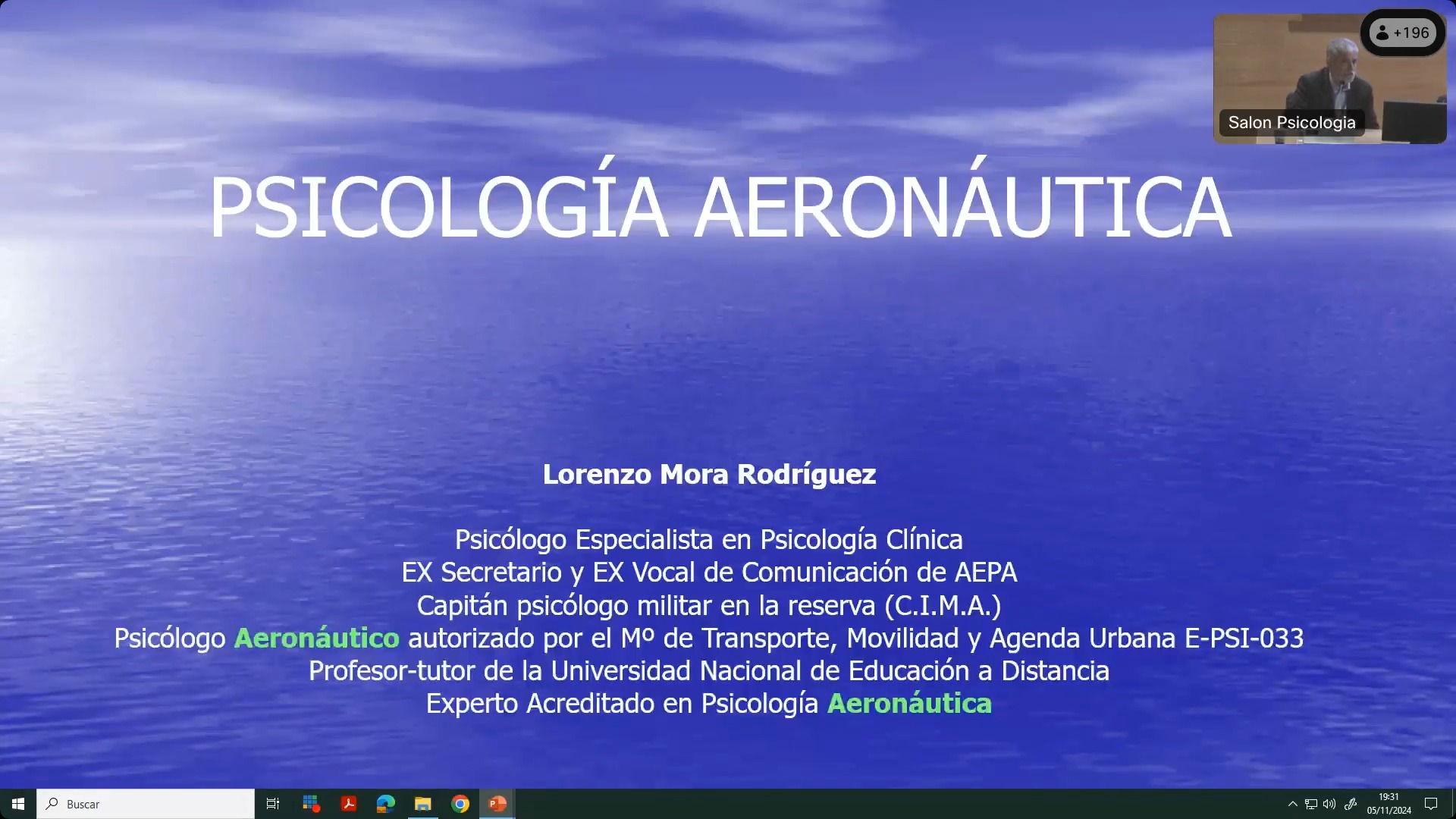The image size is (1456, 819).
Task: Show hidden system tray icons
Action: 1293,804
